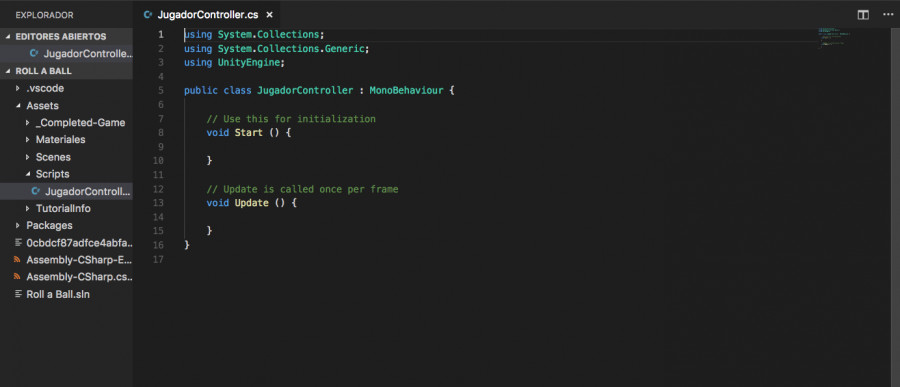Click the split editor icon

coord(863,15)
